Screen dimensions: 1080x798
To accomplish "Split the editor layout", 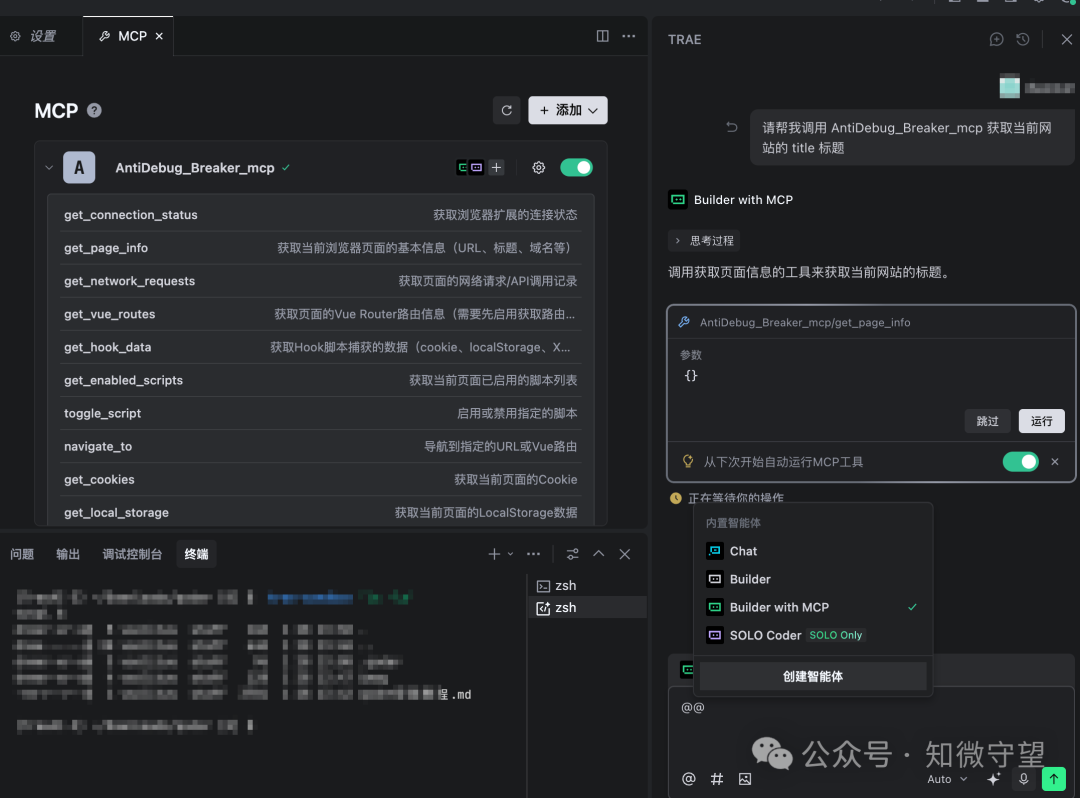I will click(603, 36).
